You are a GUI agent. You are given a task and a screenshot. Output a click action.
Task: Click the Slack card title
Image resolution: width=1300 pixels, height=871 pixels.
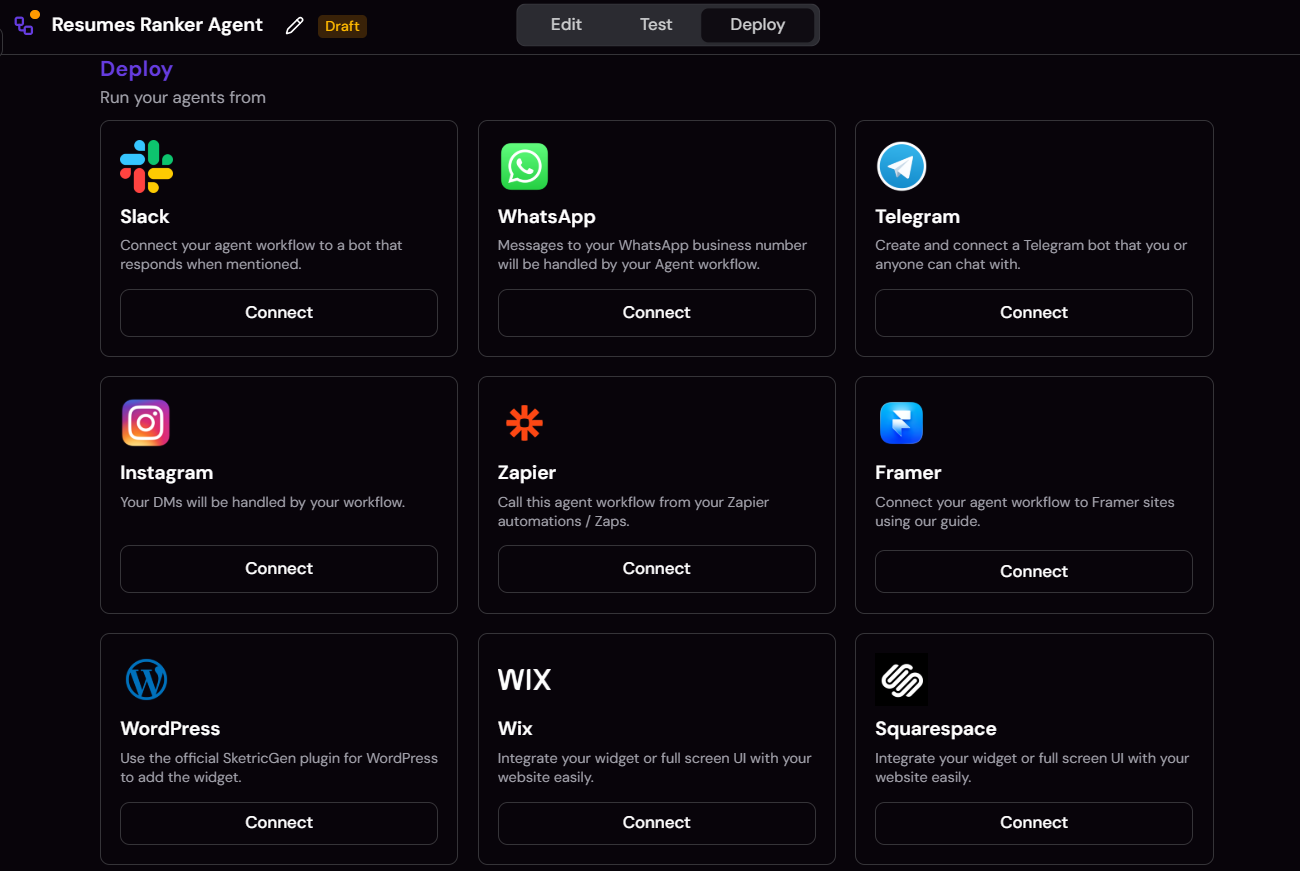point(145,216)
